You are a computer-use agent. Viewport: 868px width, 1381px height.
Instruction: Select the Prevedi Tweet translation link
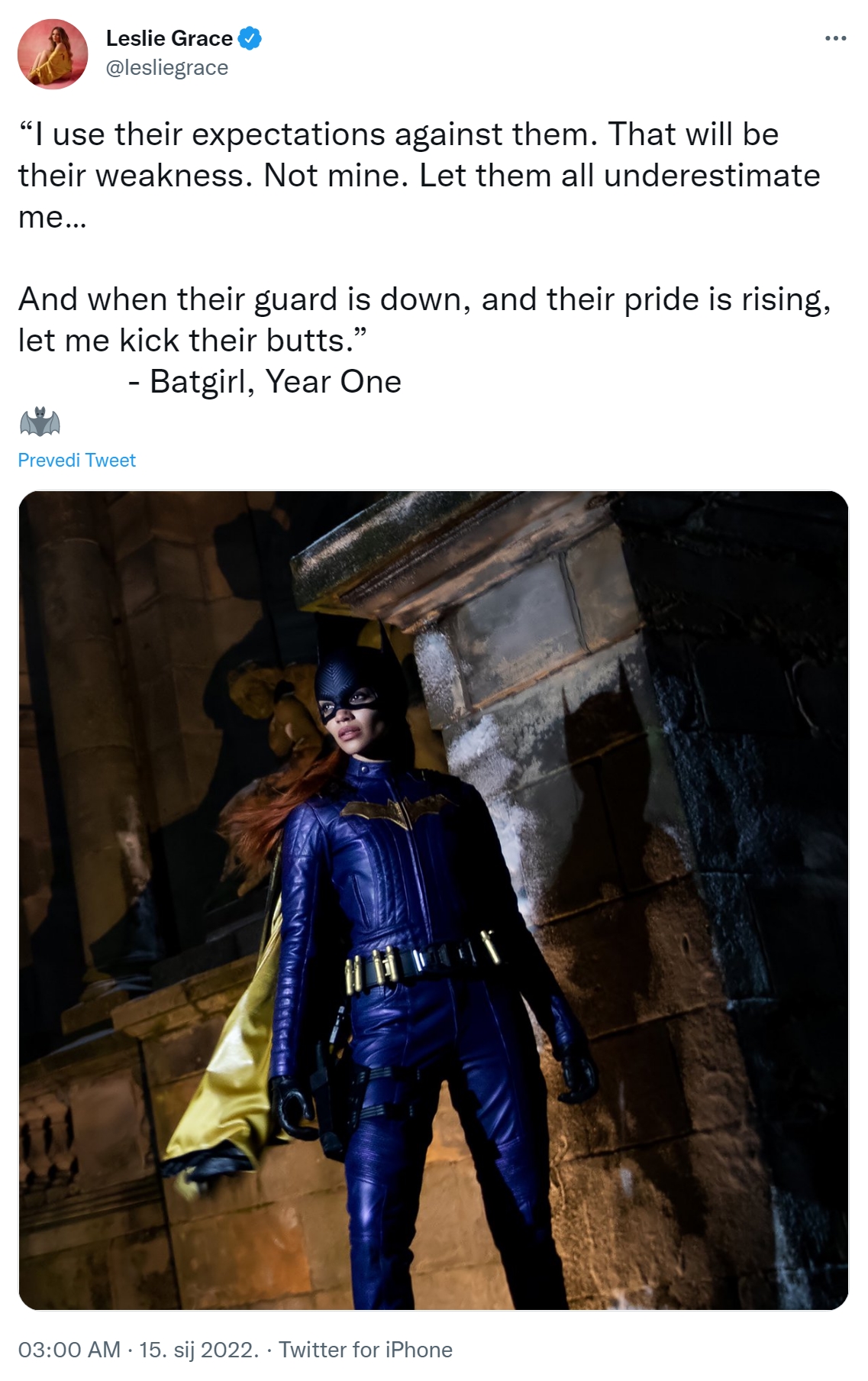(x=76, y=460)
